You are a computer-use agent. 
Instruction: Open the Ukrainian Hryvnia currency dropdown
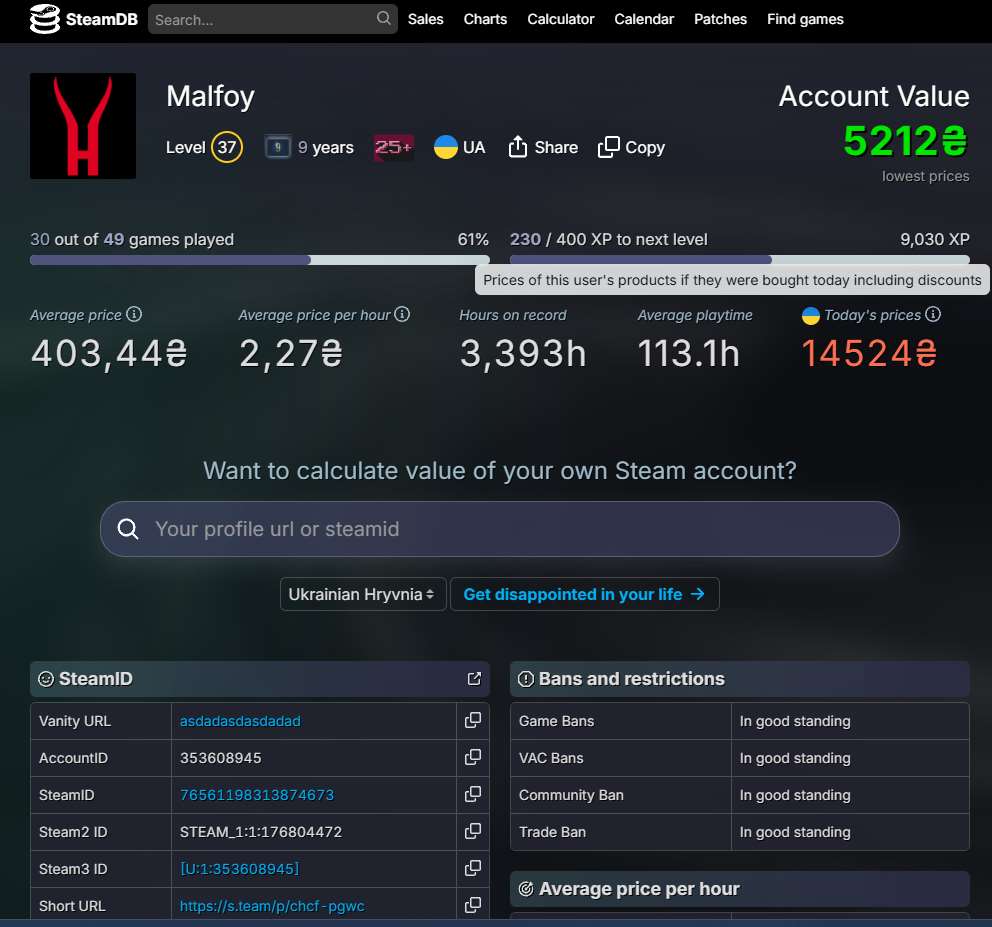(x=362, y=594)
